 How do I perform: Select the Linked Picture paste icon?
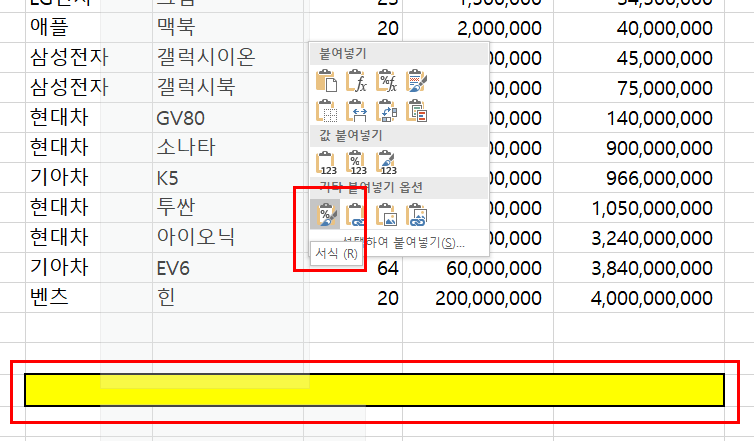(416, 214)
